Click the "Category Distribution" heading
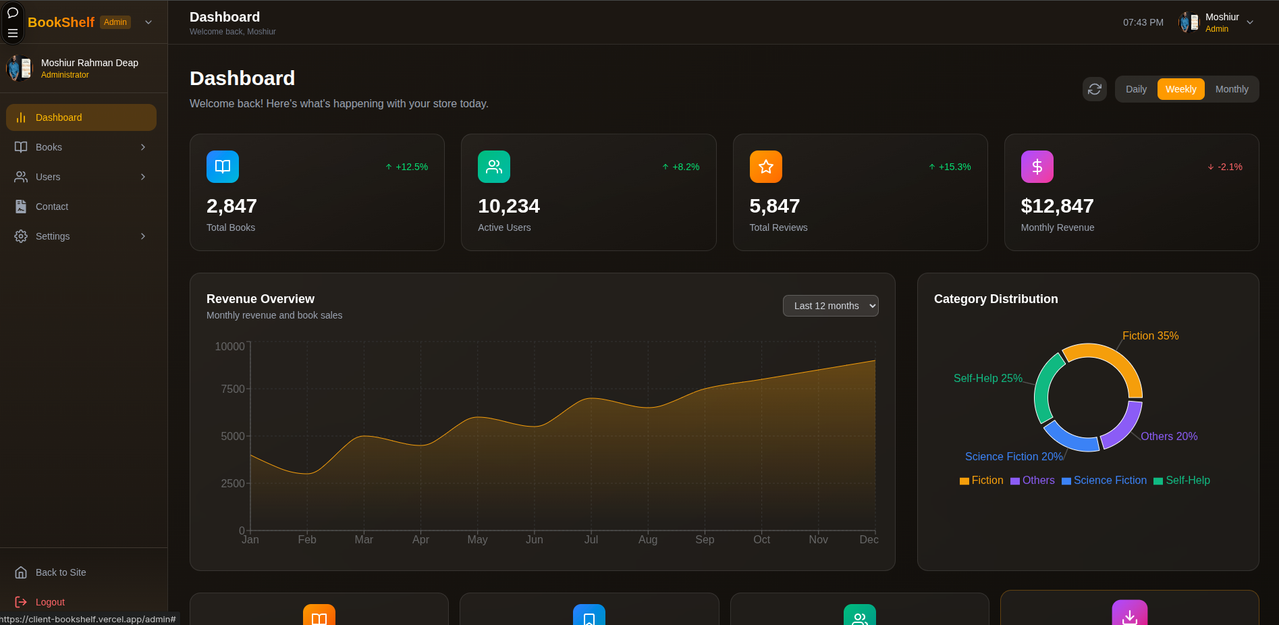Screen dimensions: 1279x625 [996, 299]
